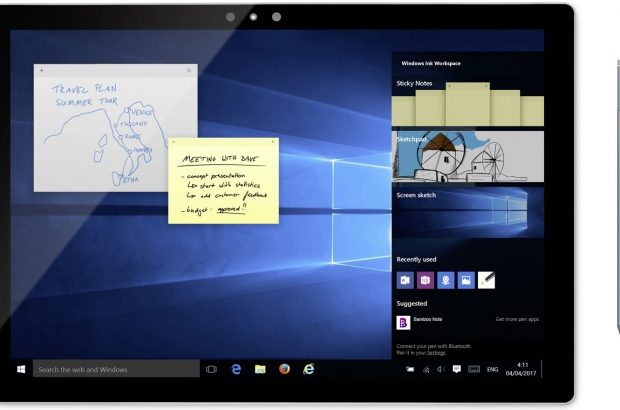Screen dimensions: 620x410
Task: Open the Action Center notifications icon
Action: coord(457,369)
